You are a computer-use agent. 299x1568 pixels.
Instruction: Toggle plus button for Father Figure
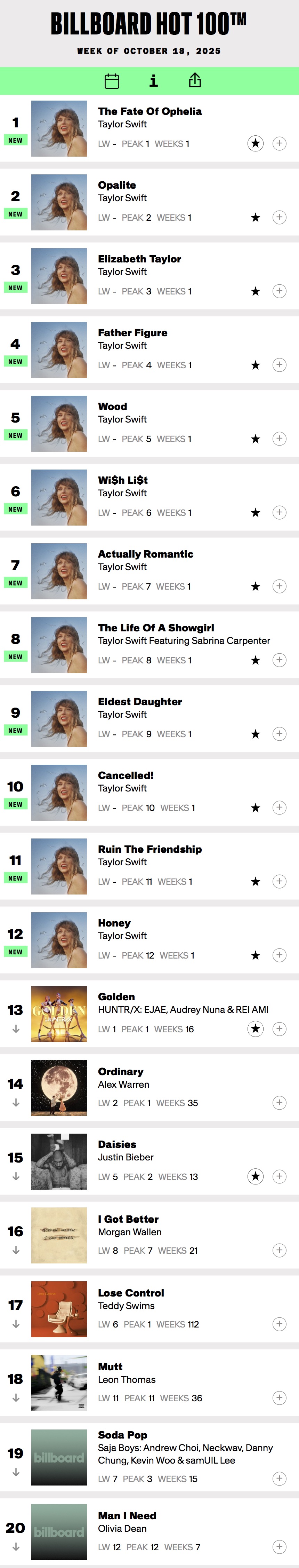coord(279,365)
